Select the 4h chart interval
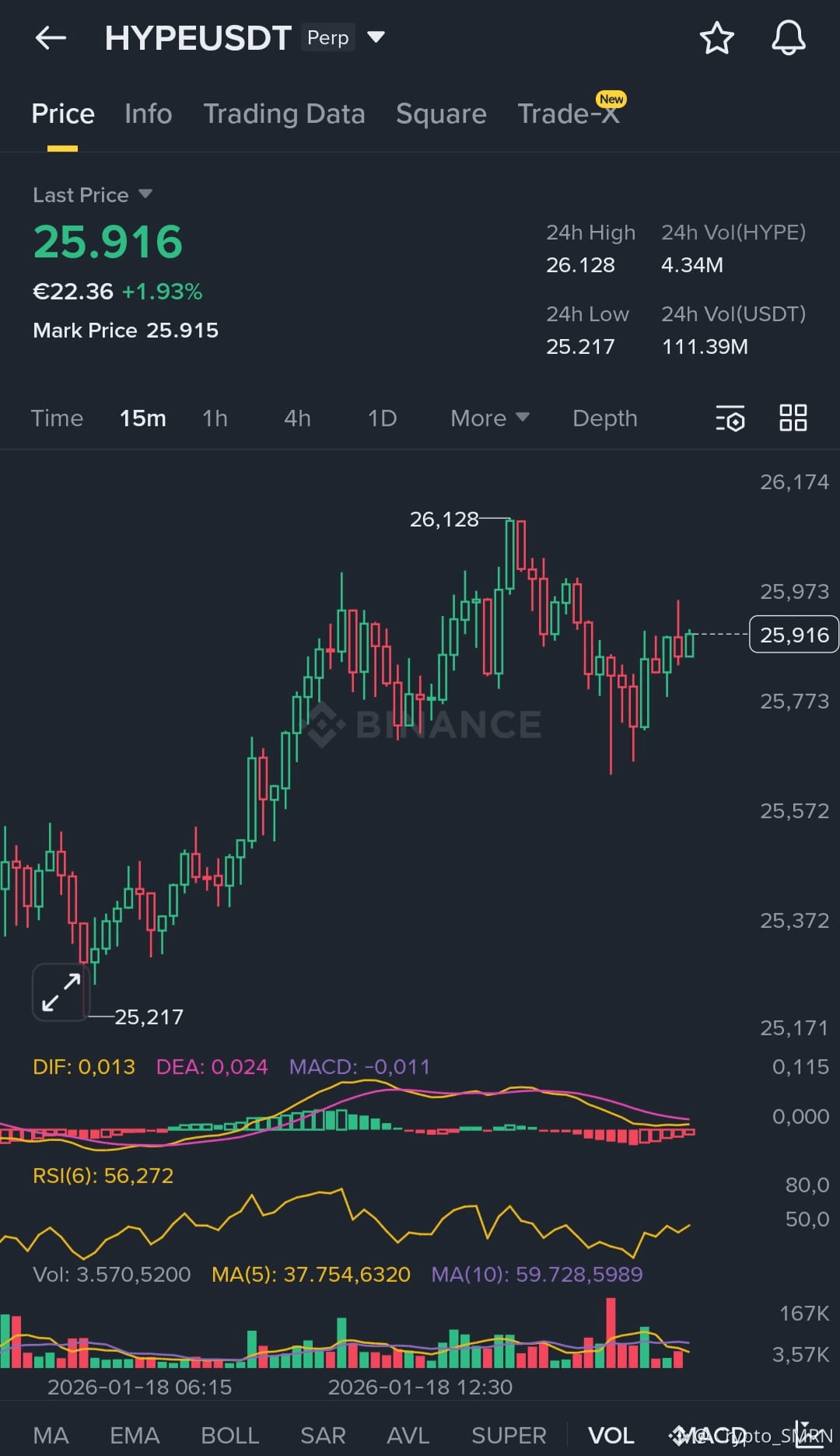This screenshot has width=840, height=1456. click(x=297, y=418)
